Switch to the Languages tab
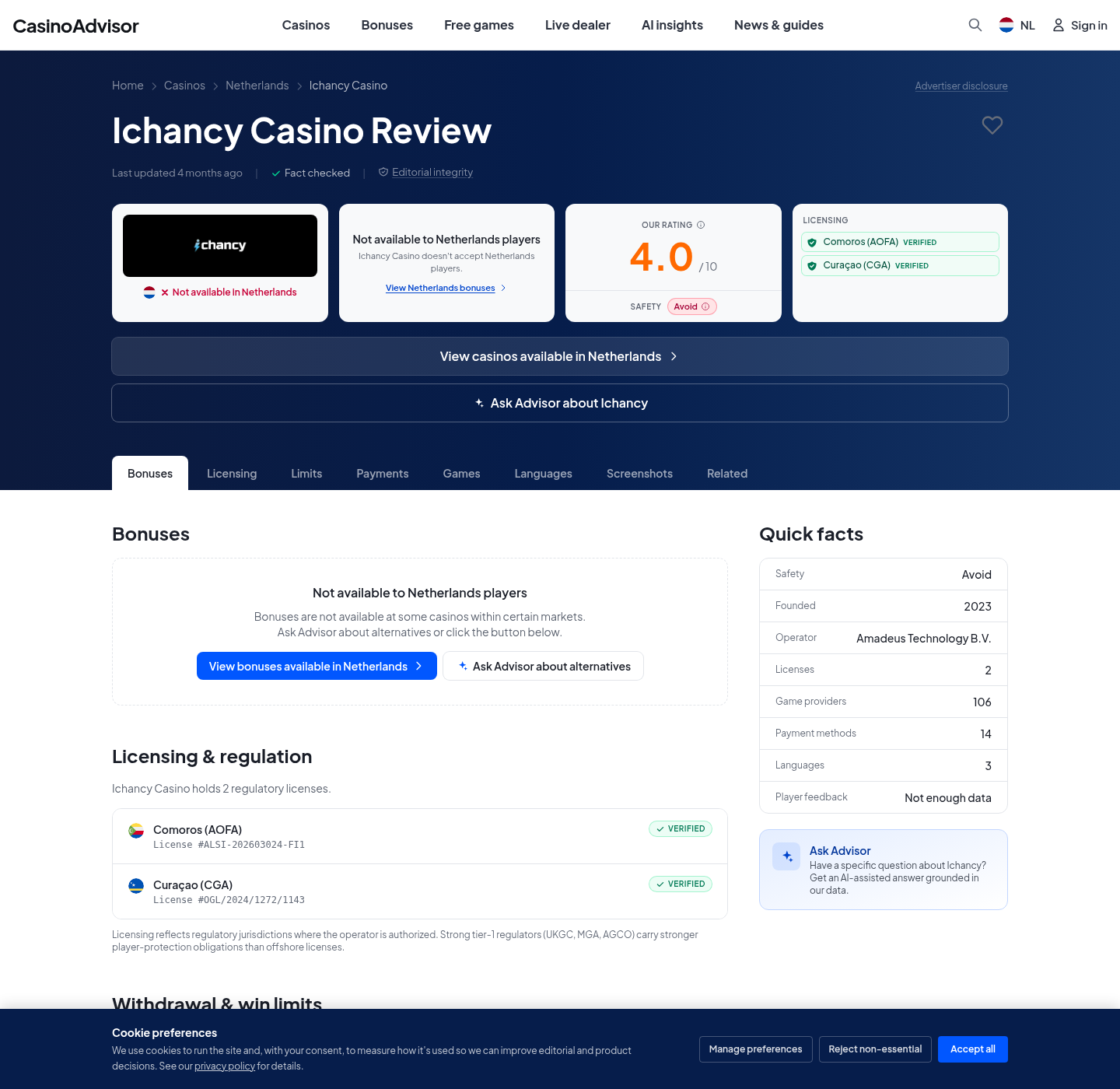1120x1089 pixels. pyautogui.click(x=544, y=473)
